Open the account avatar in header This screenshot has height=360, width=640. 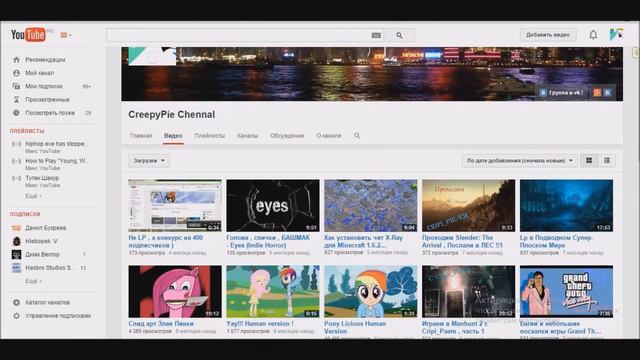click(x=616, y=34)
